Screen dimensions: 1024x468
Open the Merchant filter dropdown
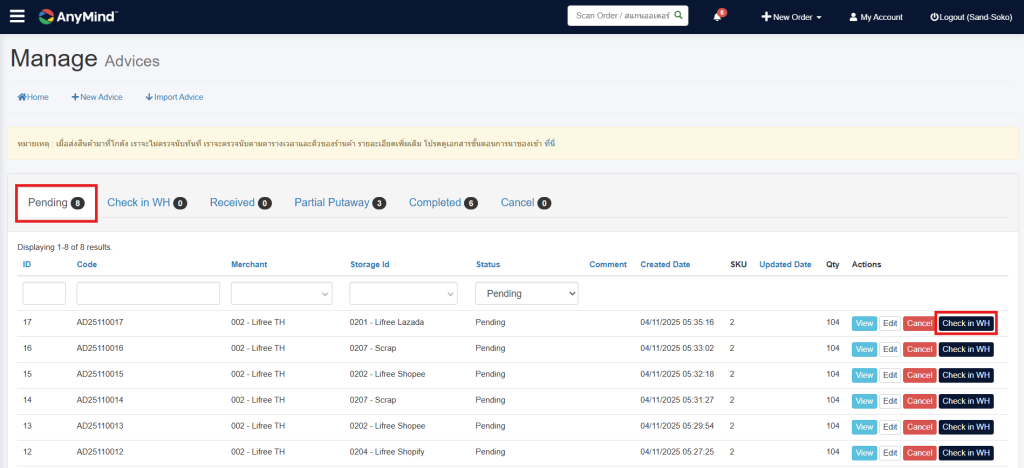pos(281,293)
